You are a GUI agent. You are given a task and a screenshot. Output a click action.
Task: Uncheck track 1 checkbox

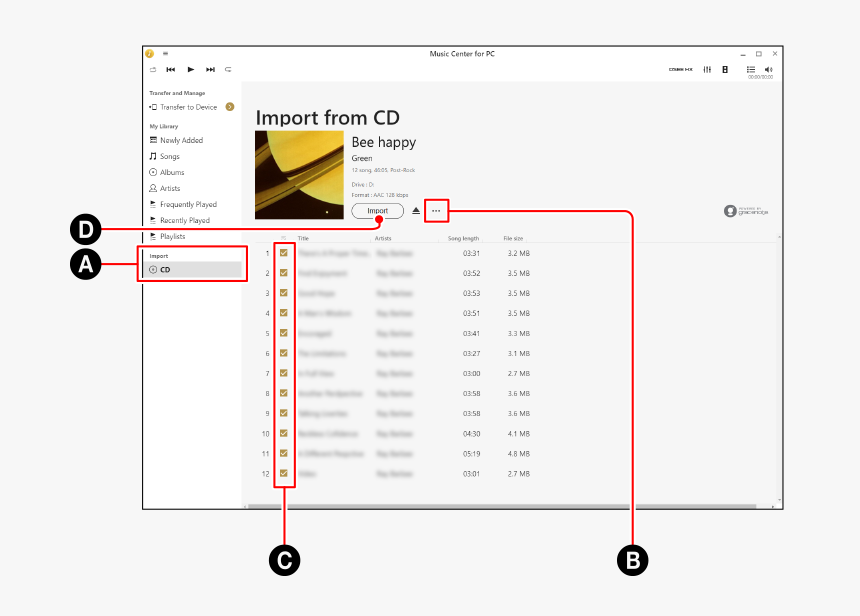click(284, 253)
